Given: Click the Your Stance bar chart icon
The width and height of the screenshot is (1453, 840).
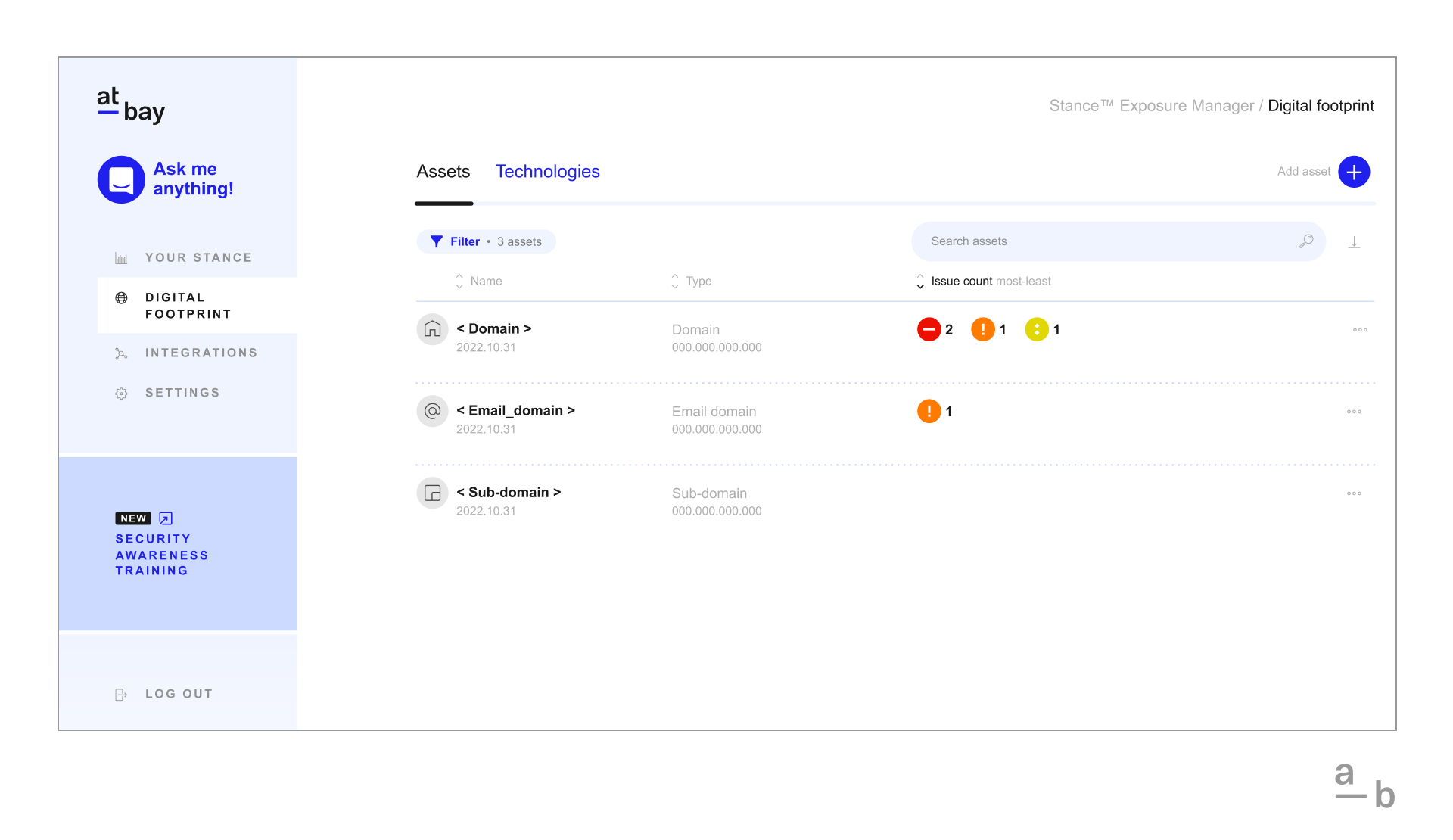Looking at the screenshot, I should (121, 257).
